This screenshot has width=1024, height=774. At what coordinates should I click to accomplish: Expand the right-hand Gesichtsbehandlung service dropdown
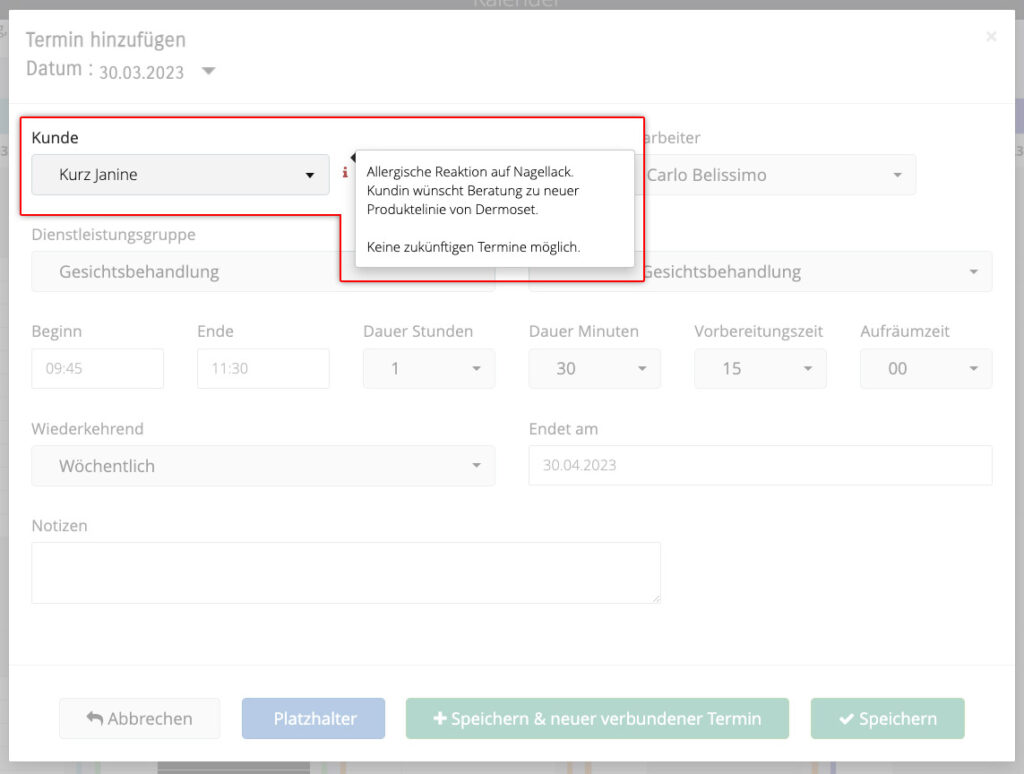pyautogui.click(x=810, y=272)
